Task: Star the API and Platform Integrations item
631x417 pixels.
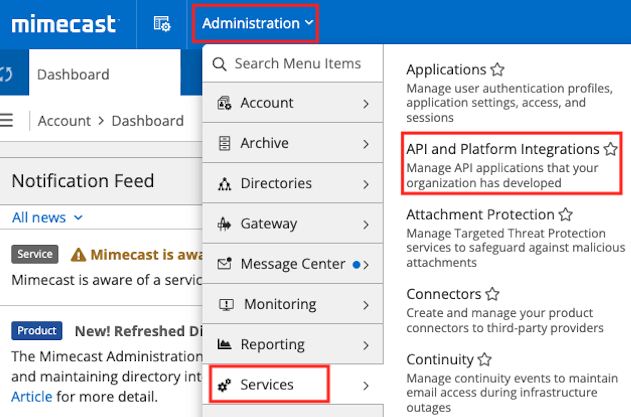Action: click(x=610, y=148)
